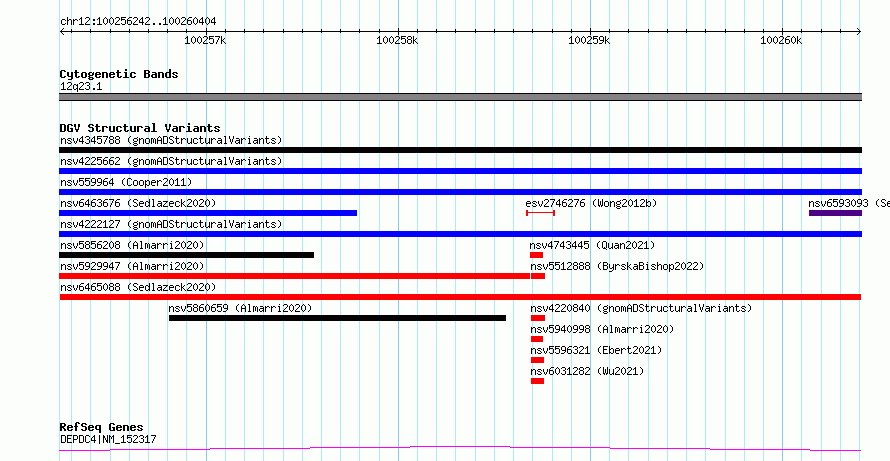Click the small red bar under nsv4220840
890x461 pixels.
538,318
